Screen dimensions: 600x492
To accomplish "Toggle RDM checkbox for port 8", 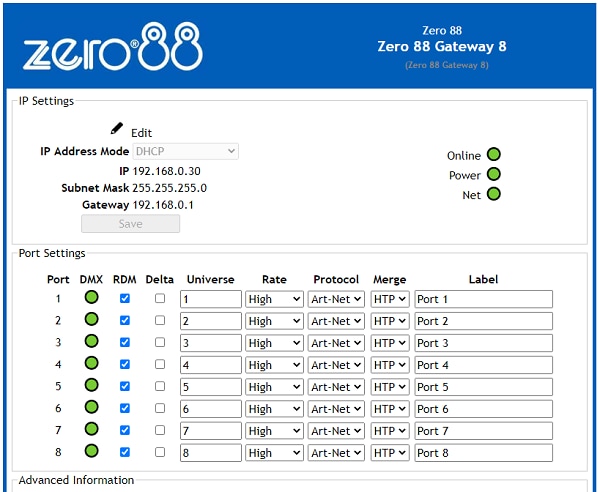I will tap(125, 452).
